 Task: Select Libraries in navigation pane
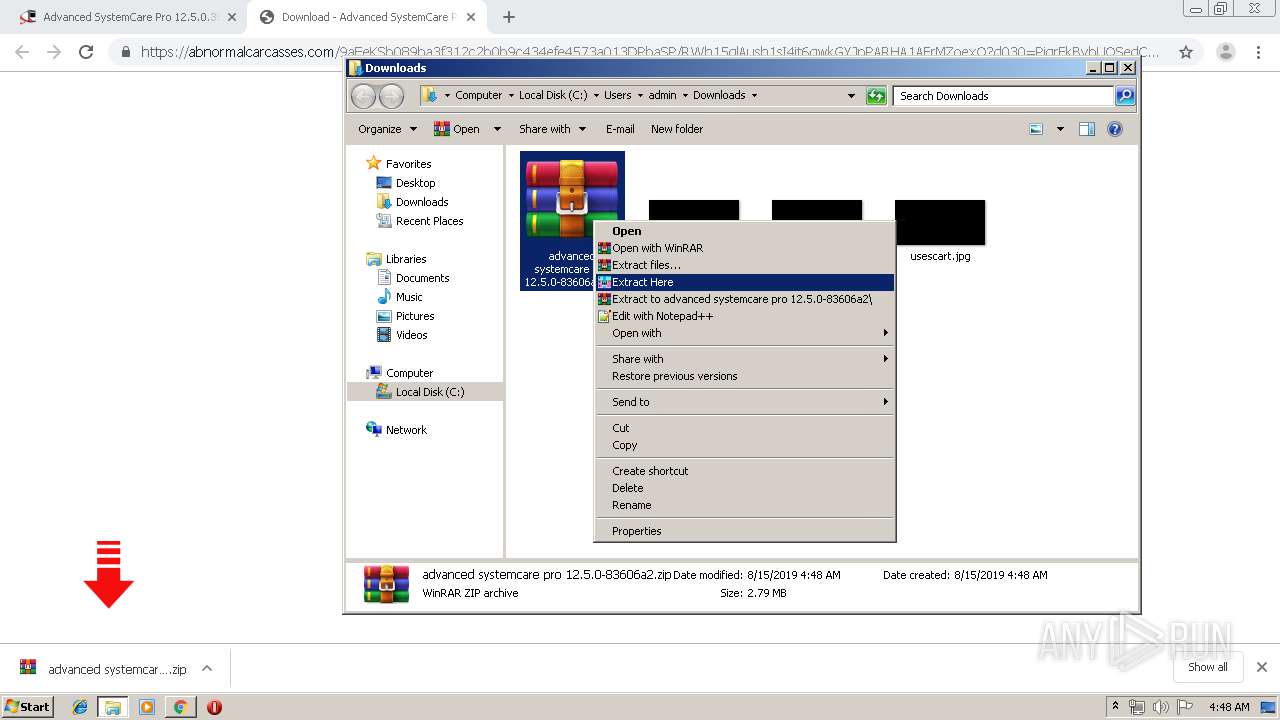406,259
